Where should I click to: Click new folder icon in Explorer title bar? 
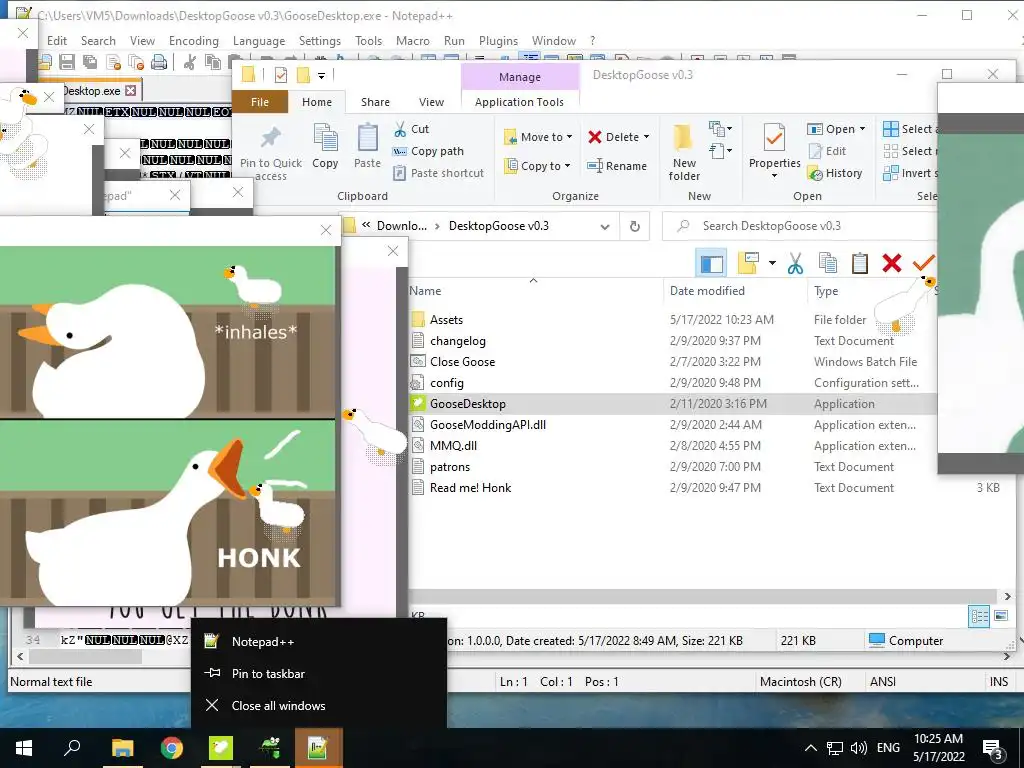pos(303,75)
